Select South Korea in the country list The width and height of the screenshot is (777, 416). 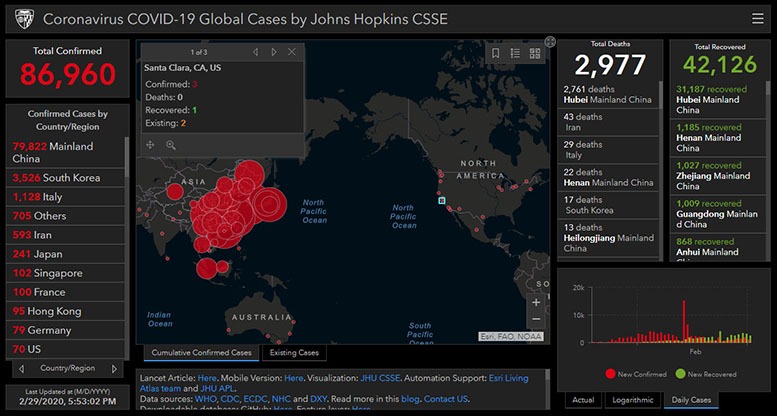pos(67,177)
